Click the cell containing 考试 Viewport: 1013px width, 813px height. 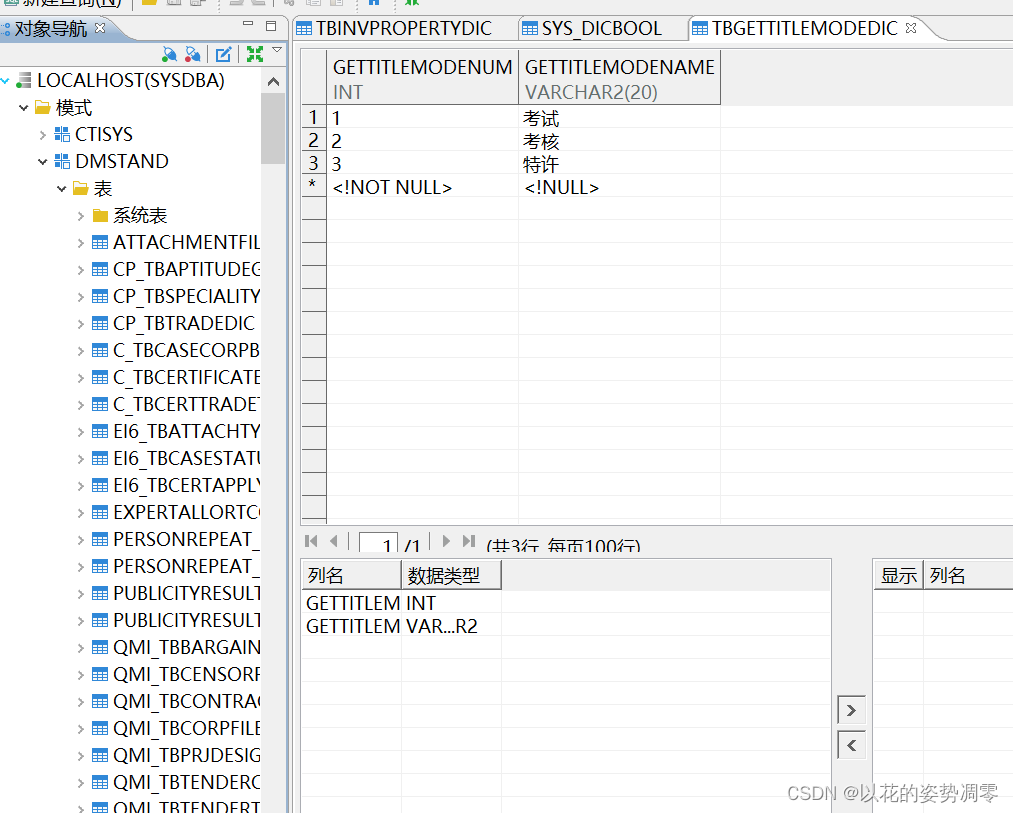click(619, 118)
